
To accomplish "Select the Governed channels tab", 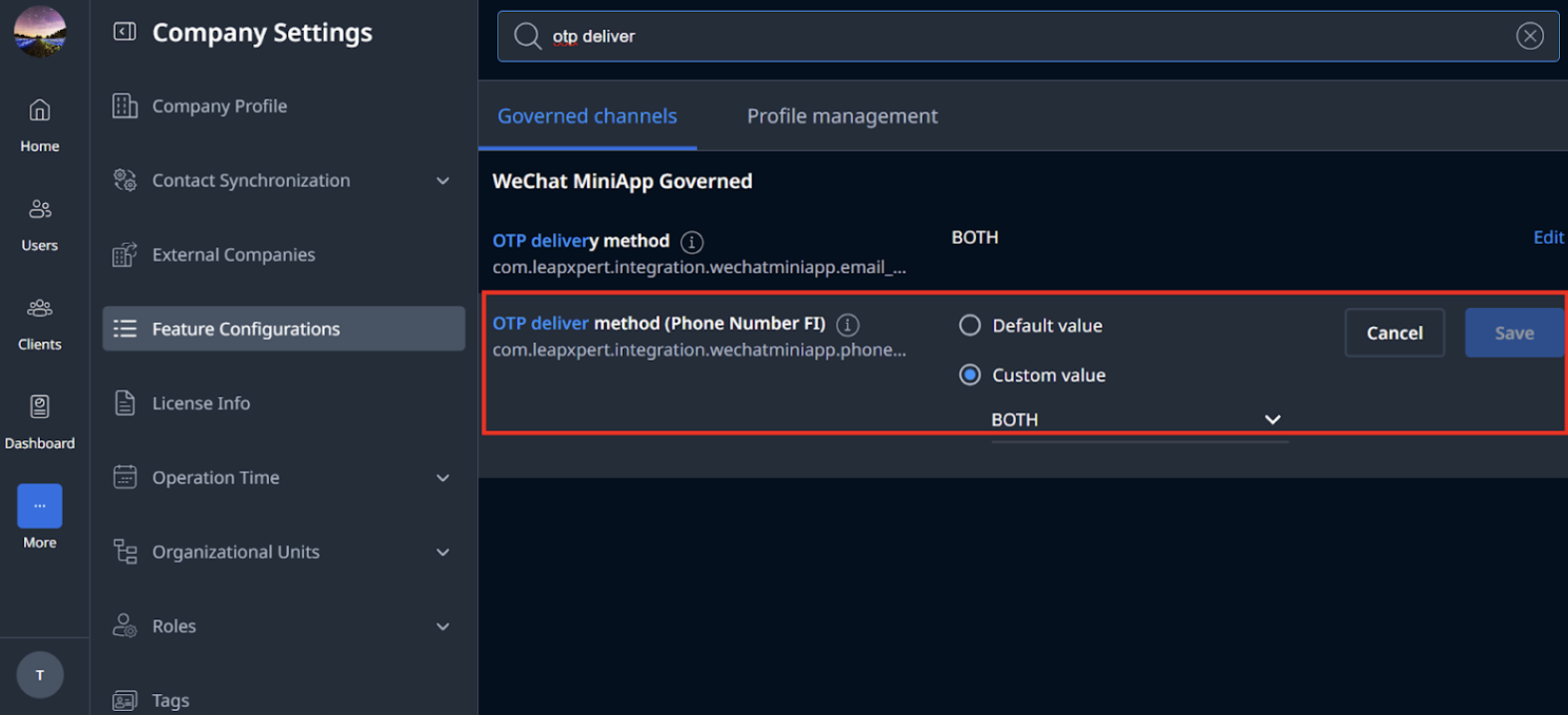I will [587, 116].
